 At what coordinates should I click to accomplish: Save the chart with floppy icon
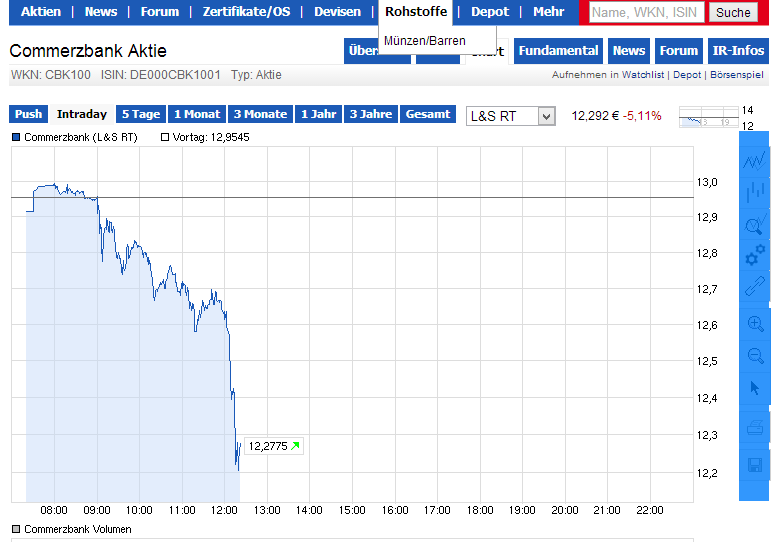click(755, 465)
